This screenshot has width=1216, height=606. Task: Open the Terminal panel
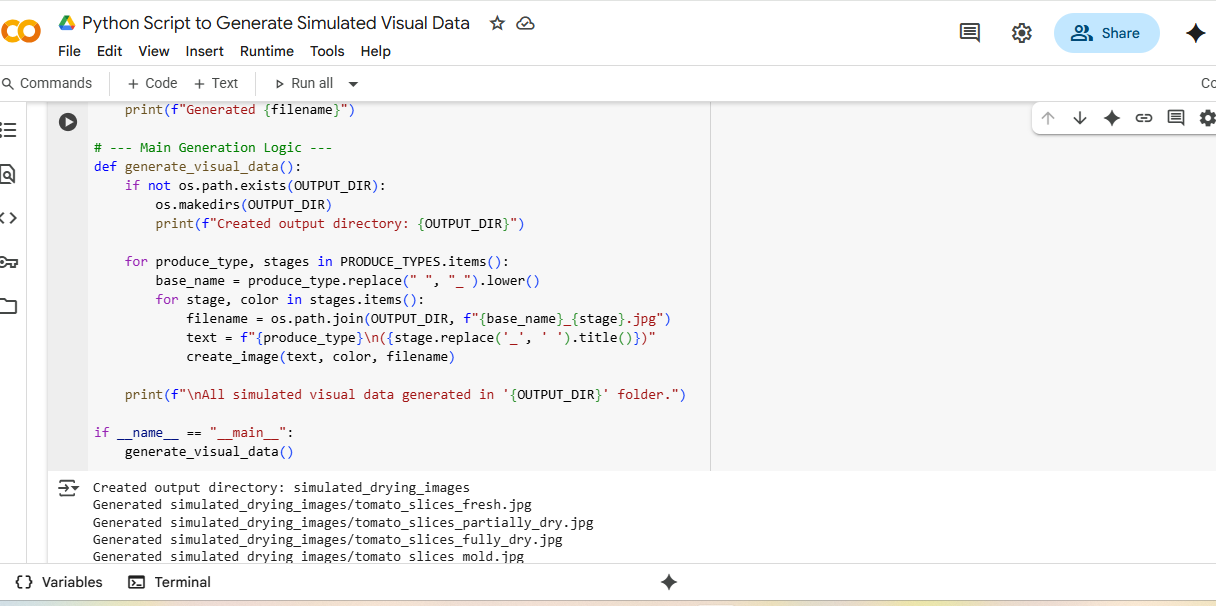click(x=169, y=582)
